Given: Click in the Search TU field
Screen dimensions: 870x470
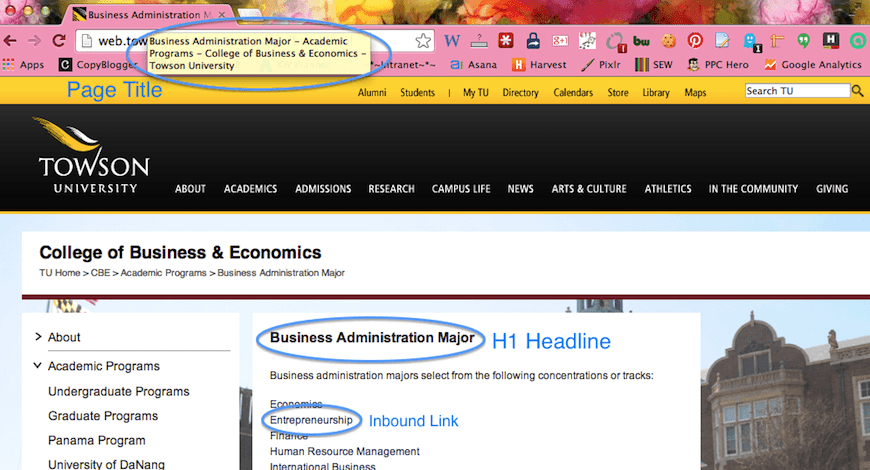Looking at the screenshot, I should (797, 90).
